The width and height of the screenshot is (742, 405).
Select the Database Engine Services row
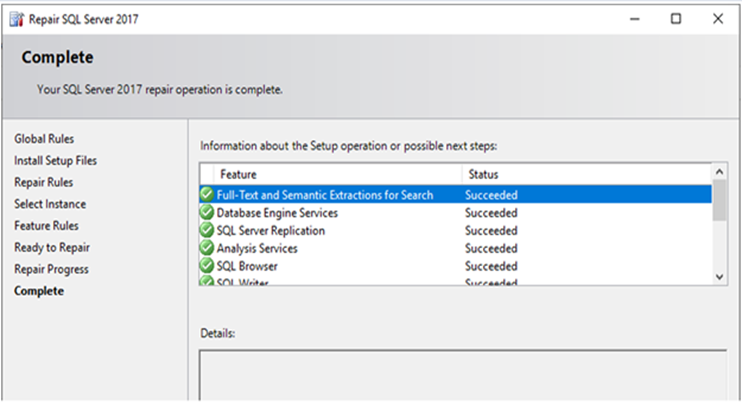pyautogui.click(x=277, y=213)
